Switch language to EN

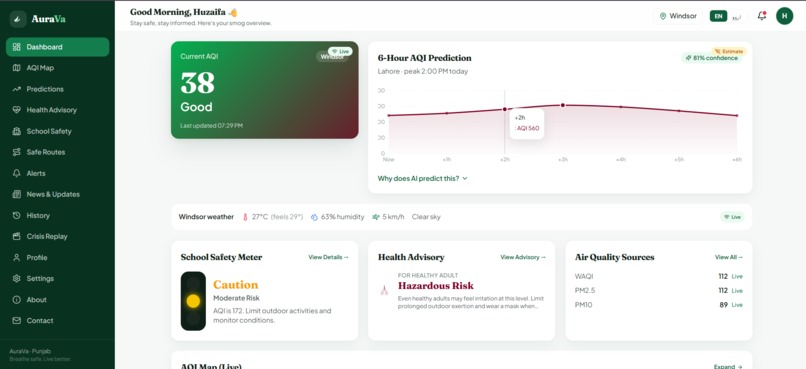[718, 16]
